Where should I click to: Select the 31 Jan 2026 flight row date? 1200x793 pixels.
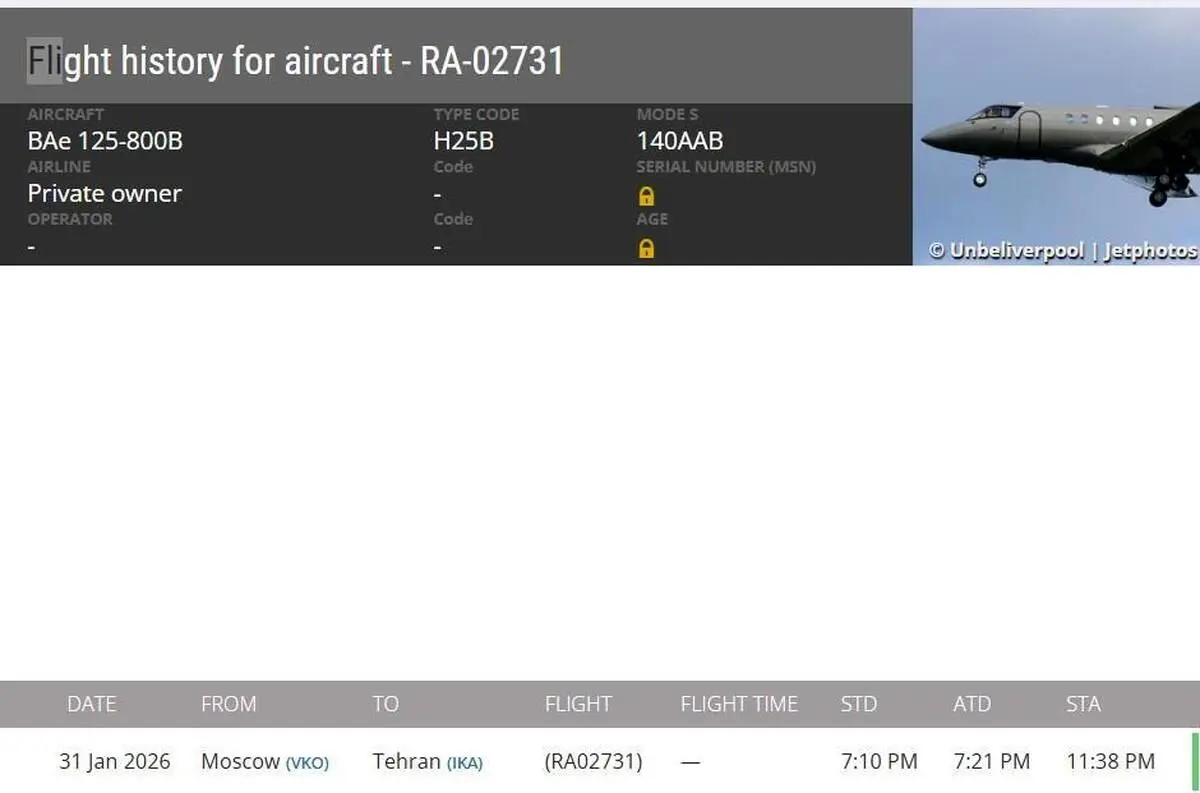(115, 762)
